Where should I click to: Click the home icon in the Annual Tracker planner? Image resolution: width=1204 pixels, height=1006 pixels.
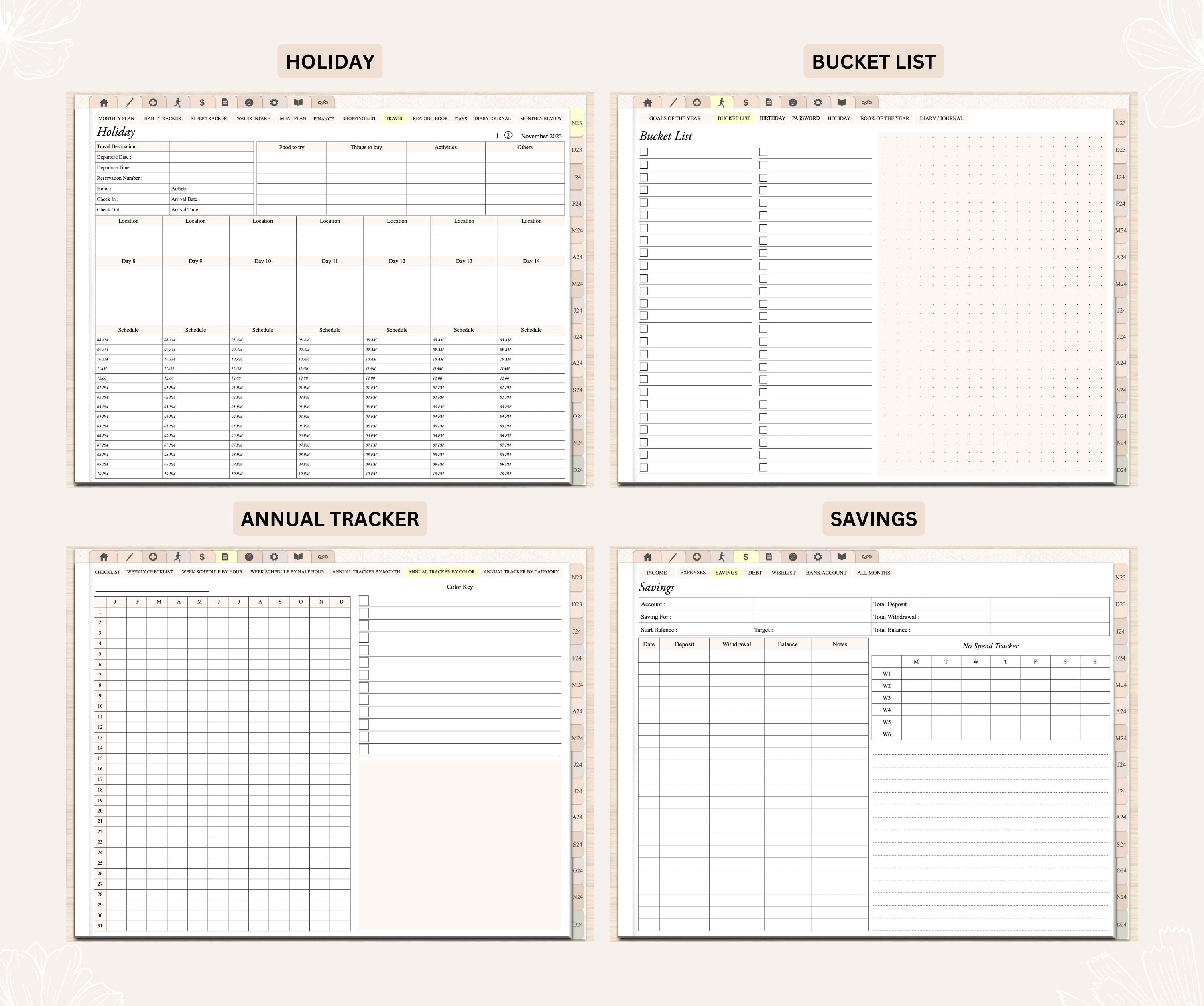[x=104, y=557]
